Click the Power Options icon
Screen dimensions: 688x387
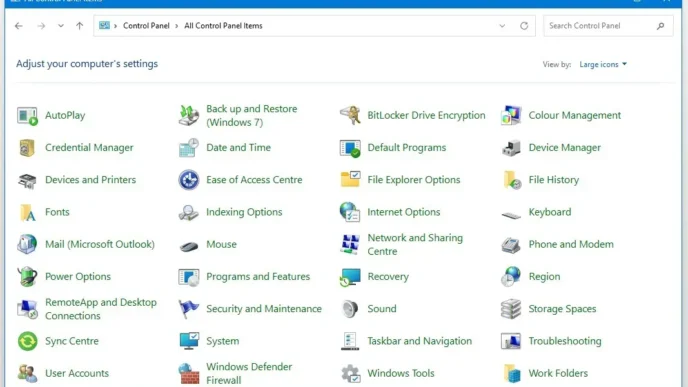[27, 276]
